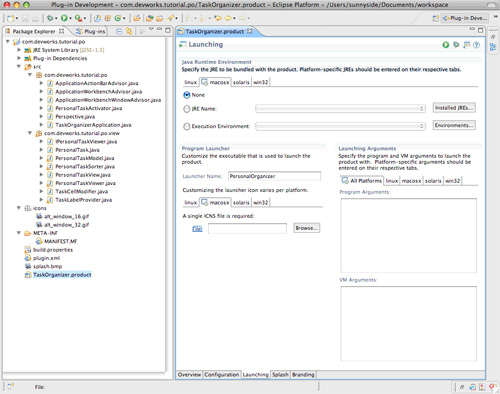Open the Run toolbar dropdown arrow

(x=70, y=18)
